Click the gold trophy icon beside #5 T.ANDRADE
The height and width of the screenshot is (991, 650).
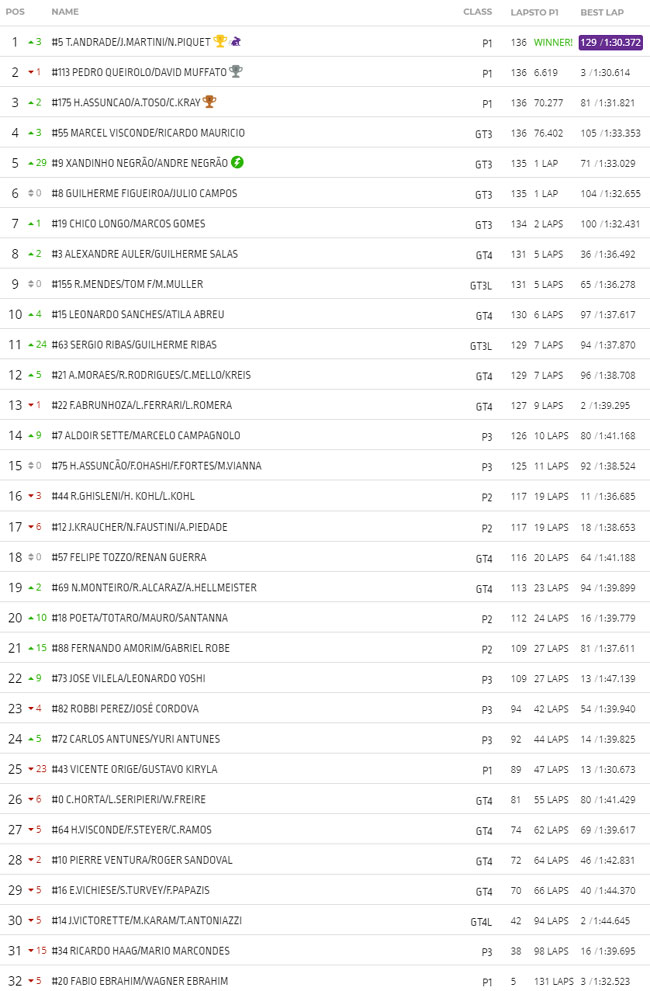click(x=219, y=41)
